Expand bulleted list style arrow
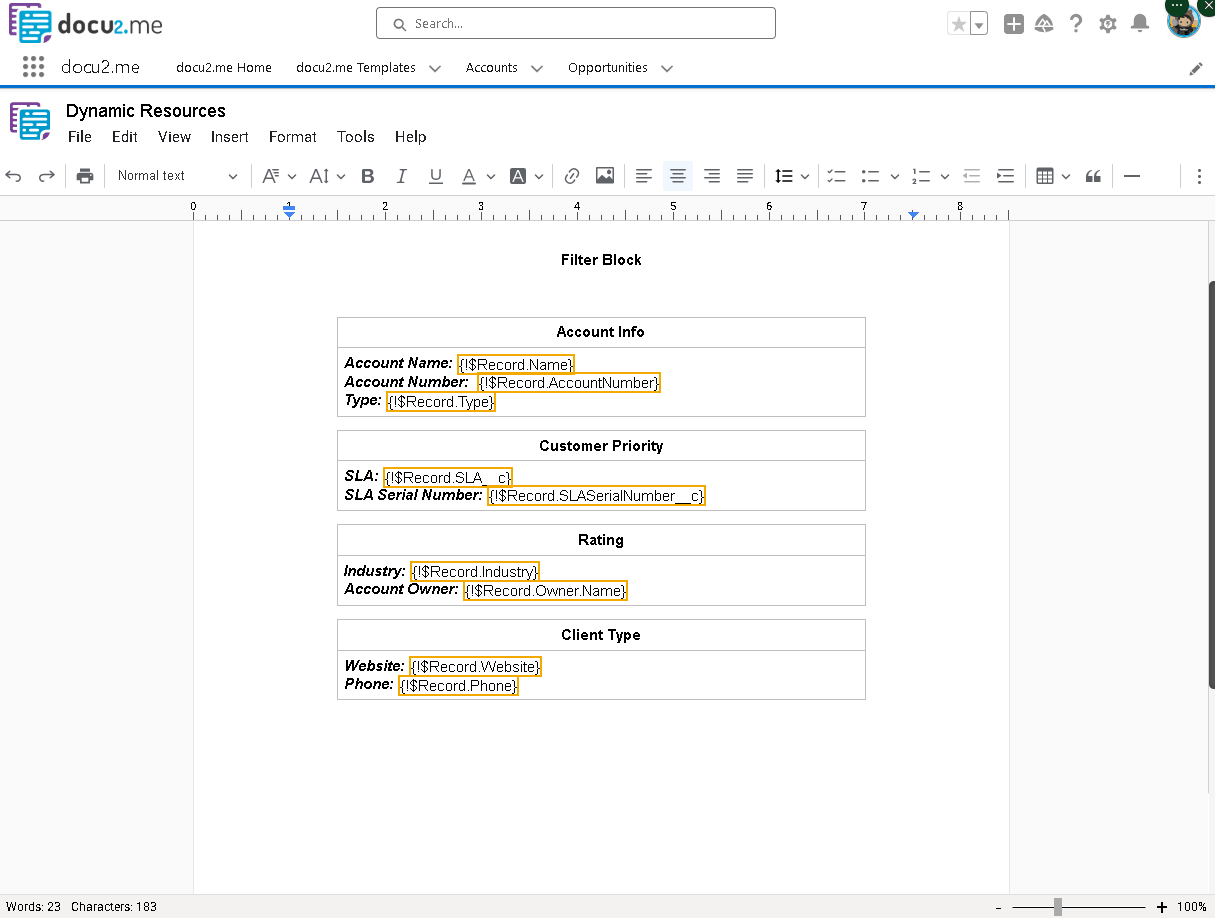 coord(895,177)
